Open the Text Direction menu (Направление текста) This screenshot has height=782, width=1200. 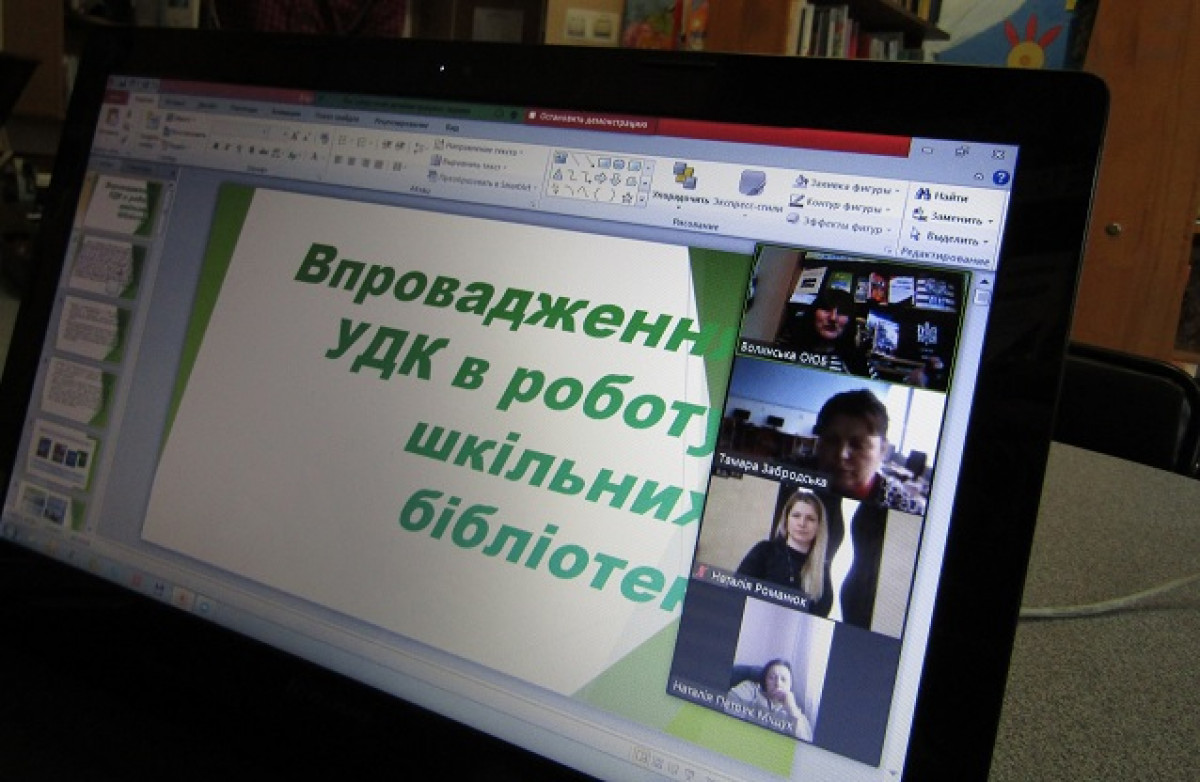tap(478, 150)
